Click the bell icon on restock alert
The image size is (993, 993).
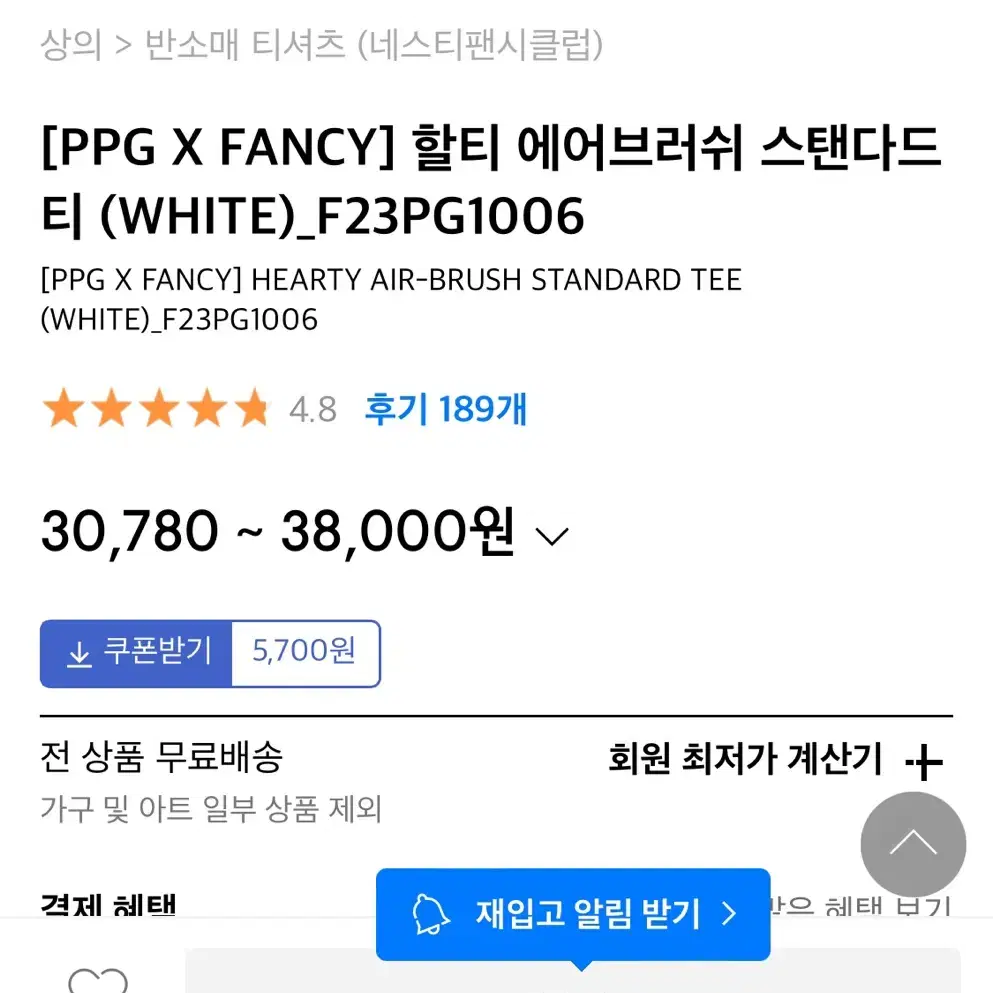coord(430,914)
